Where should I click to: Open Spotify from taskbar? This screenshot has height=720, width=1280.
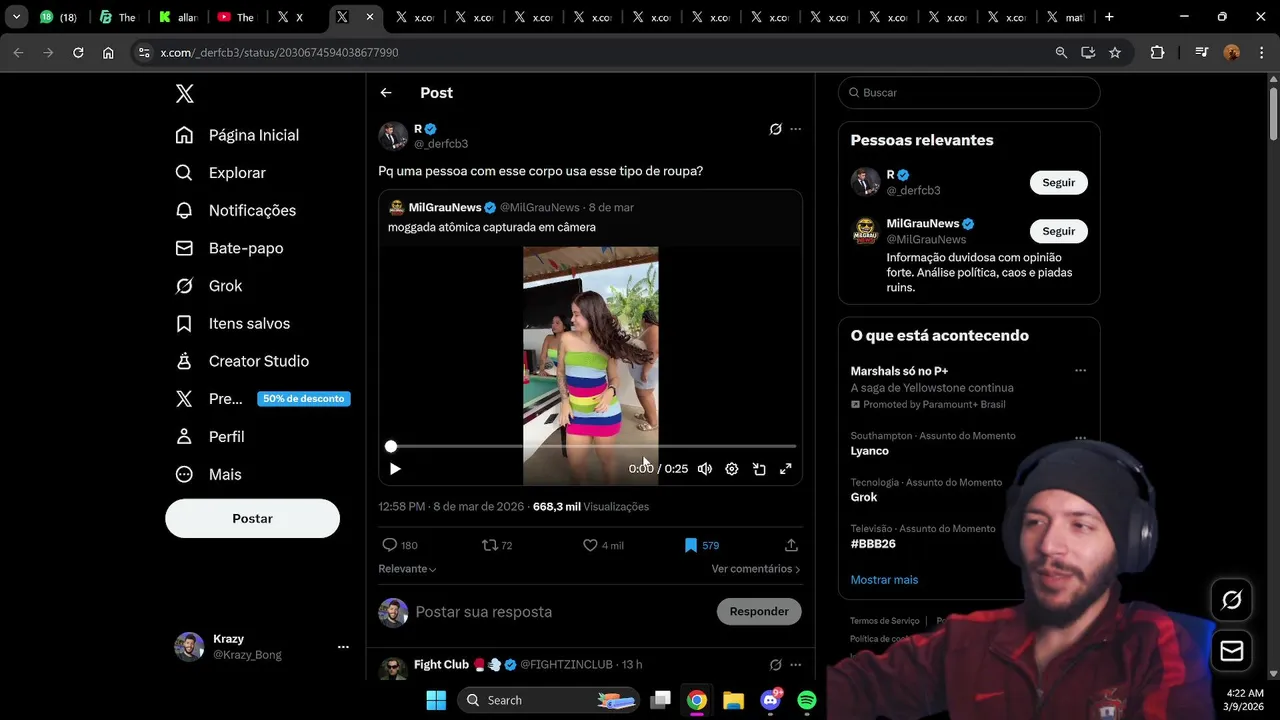[x=807, y=700]
